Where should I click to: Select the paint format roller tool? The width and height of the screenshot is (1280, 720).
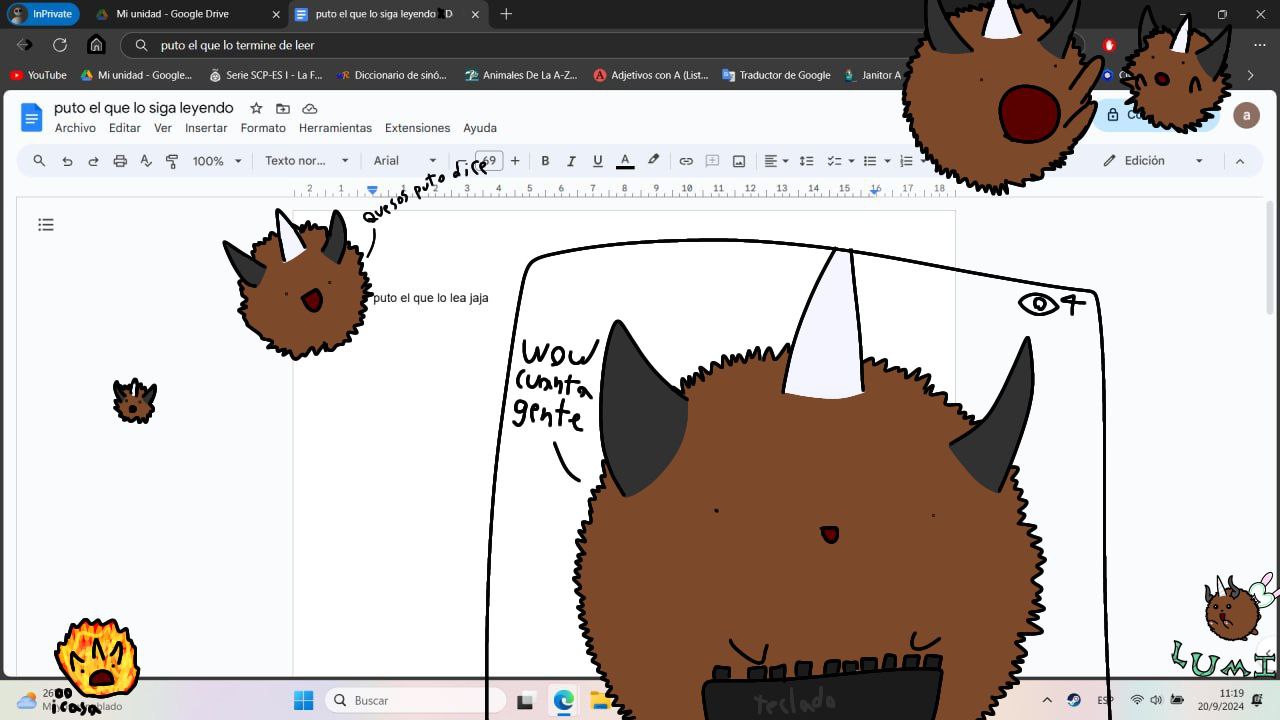point(172,161)
